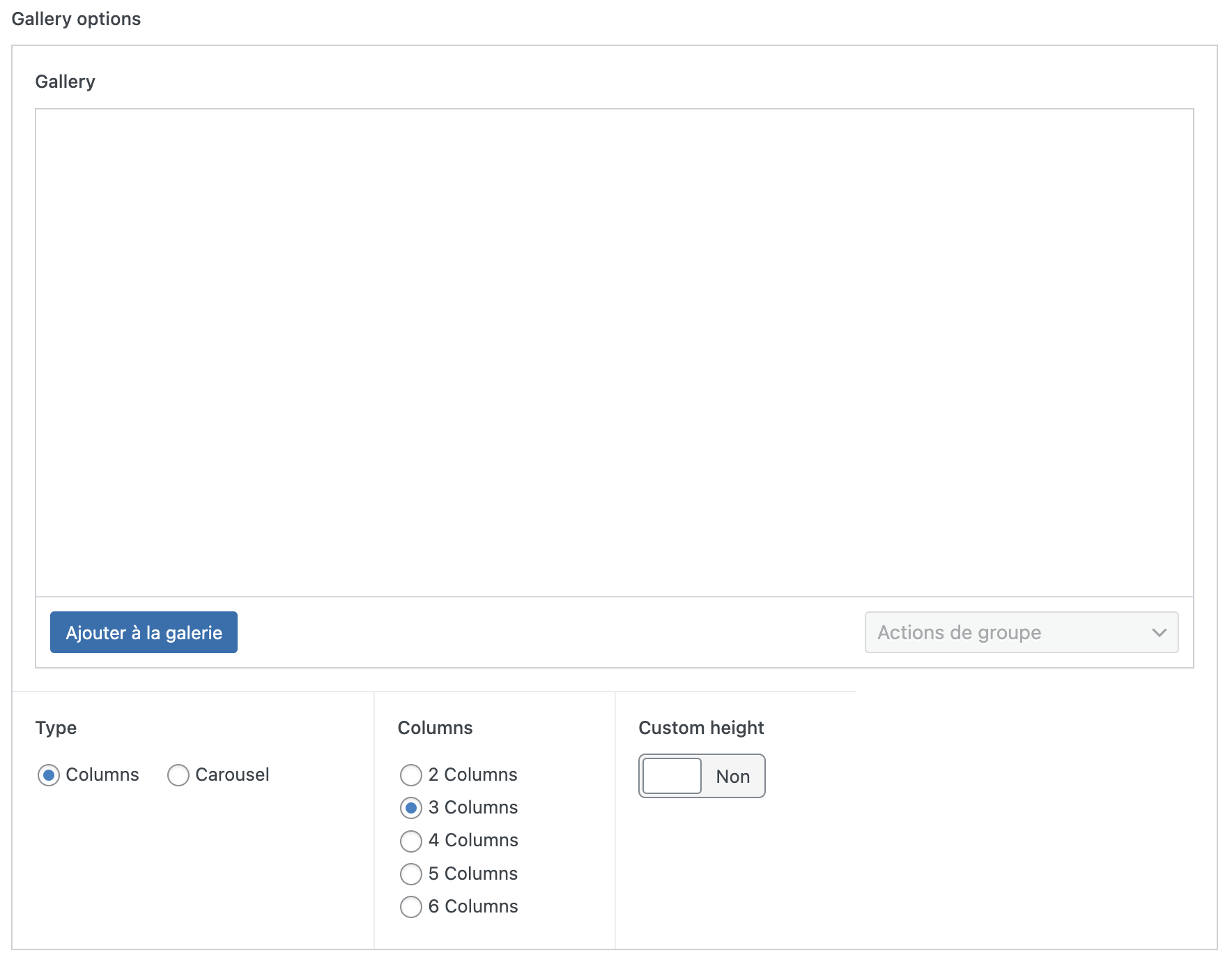Click the Ajouter à la galerie button

(144, 632)
